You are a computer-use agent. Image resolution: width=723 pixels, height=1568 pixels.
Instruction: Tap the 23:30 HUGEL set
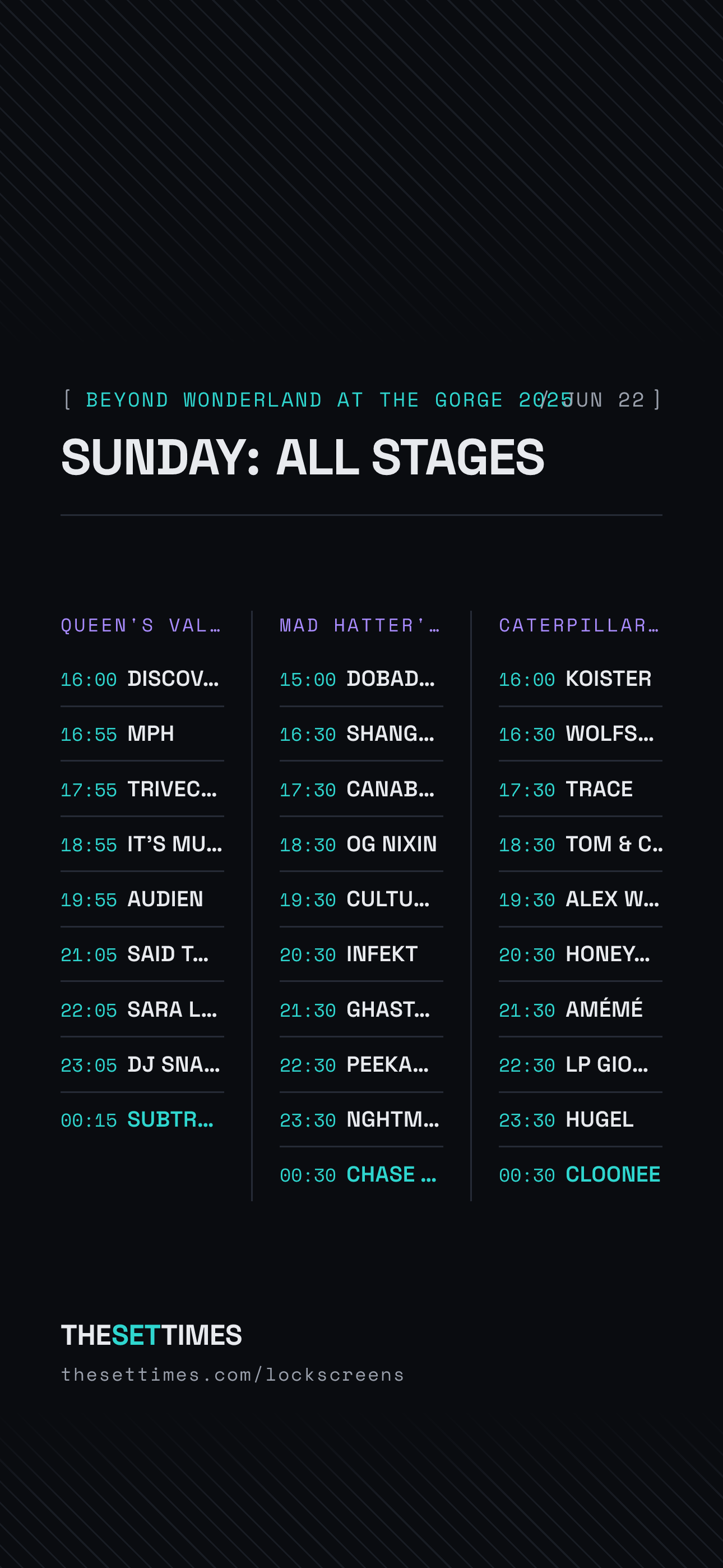[x=581, y=1120]
